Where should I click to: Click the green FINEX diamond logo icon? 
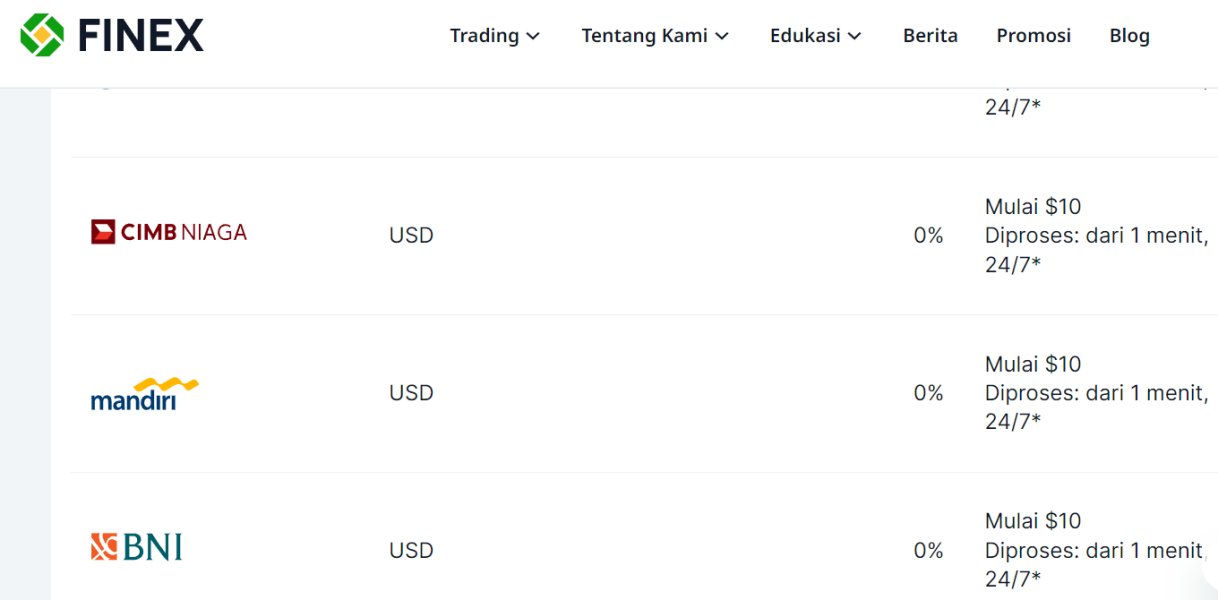pos(41,35)
